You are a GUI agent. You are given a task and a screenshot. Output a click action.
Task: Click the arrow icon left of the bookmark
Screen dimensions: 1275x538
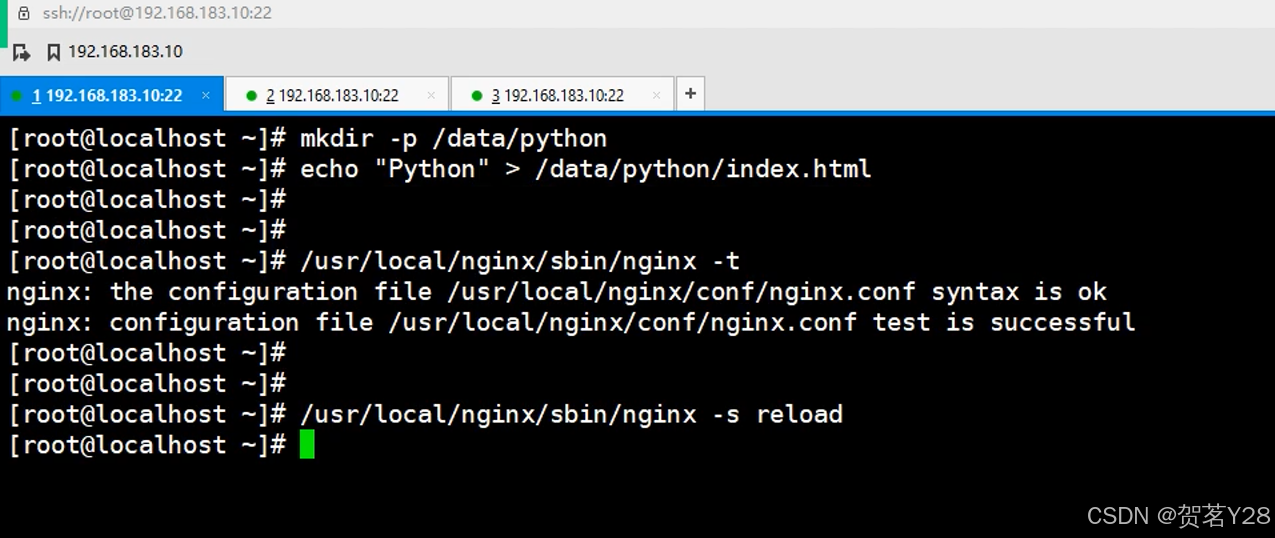coord(21,52)
